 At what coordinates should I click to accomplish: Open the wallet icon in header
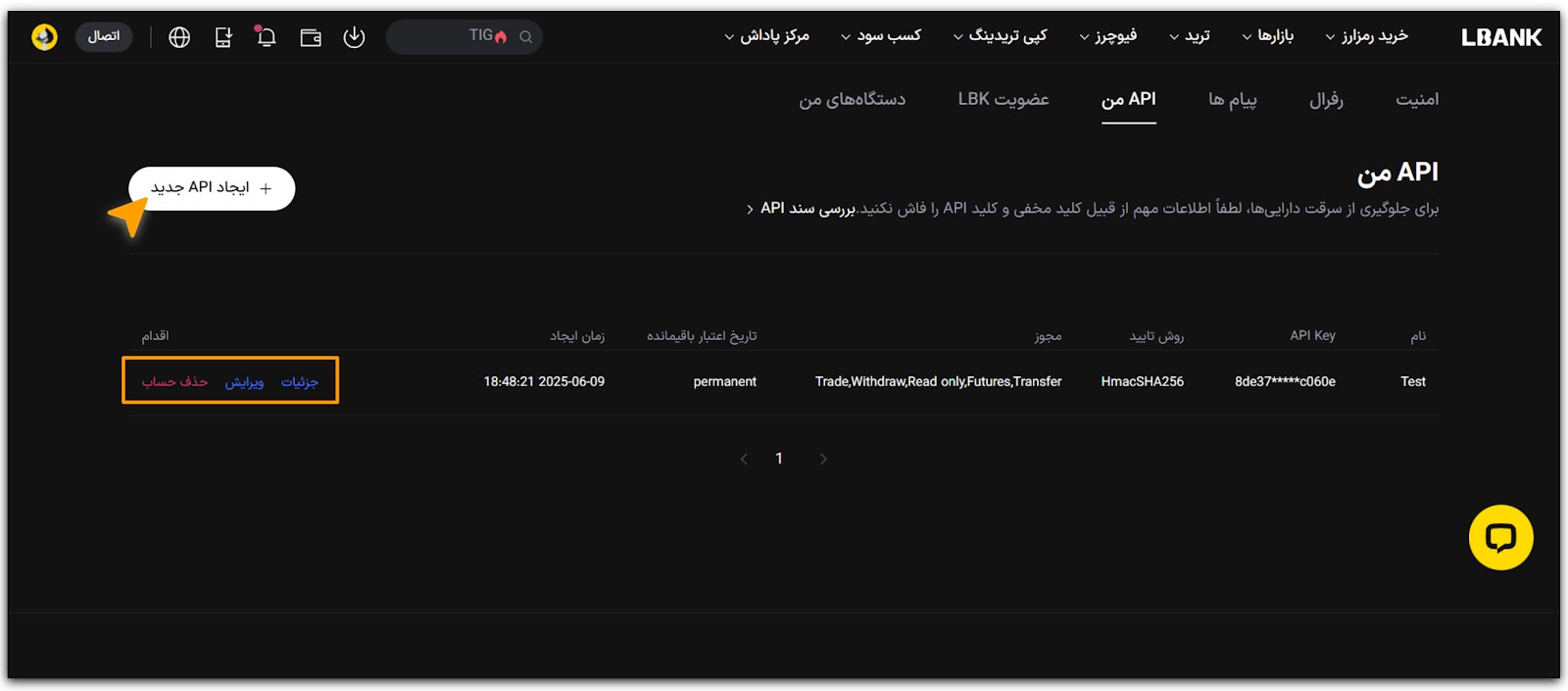311,37
